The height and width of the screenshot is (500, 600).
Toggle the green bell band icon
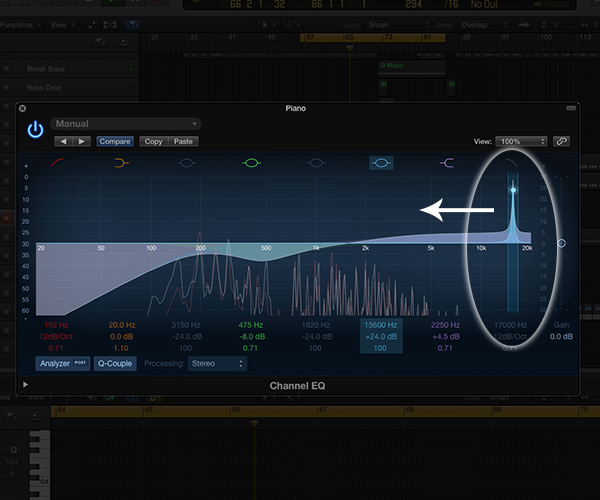[x=251, y=163]
